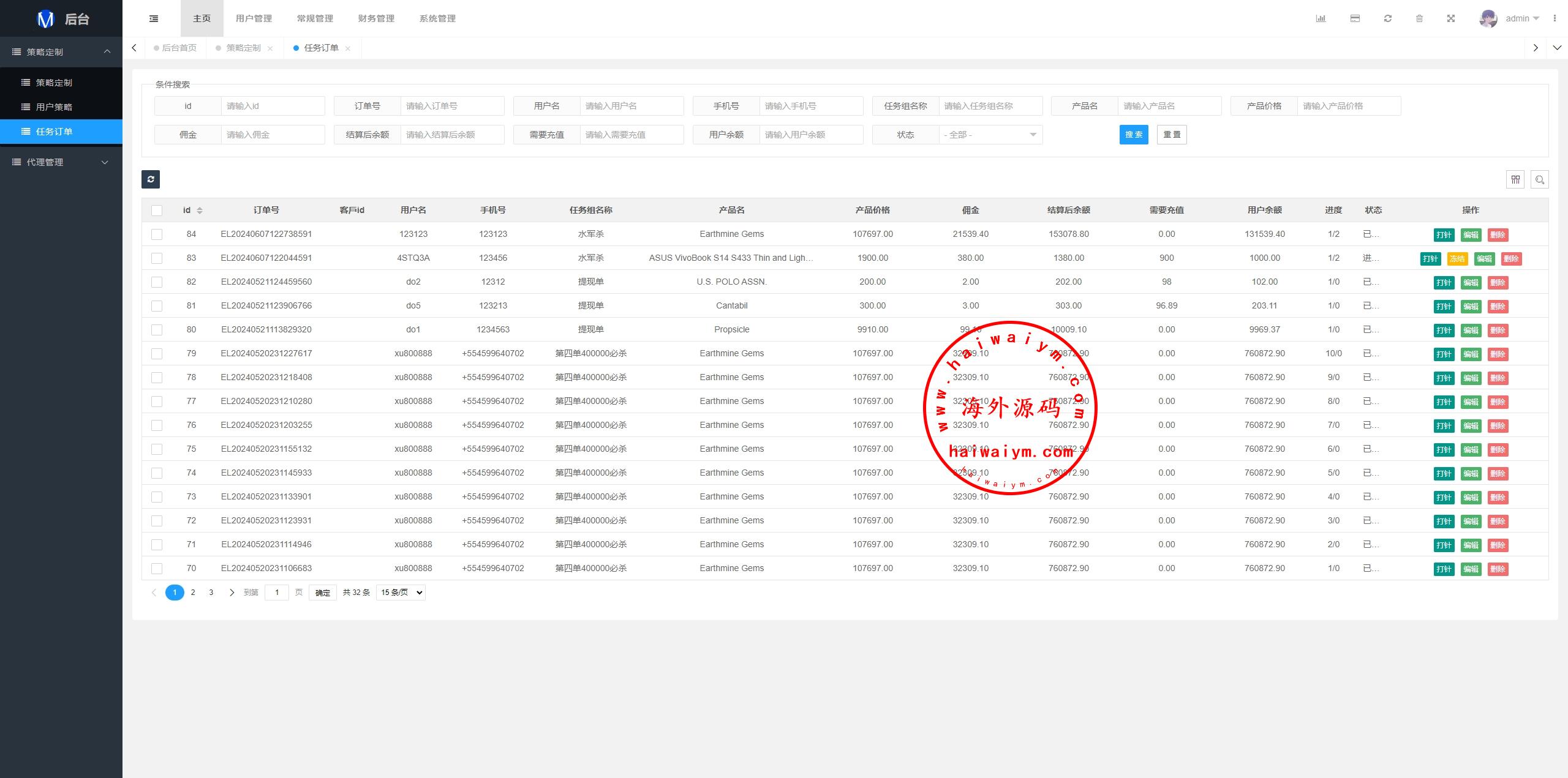The image size is (1568, 778).
Task: Select the checkbox for order id 84
Action: tap(157, 234)
